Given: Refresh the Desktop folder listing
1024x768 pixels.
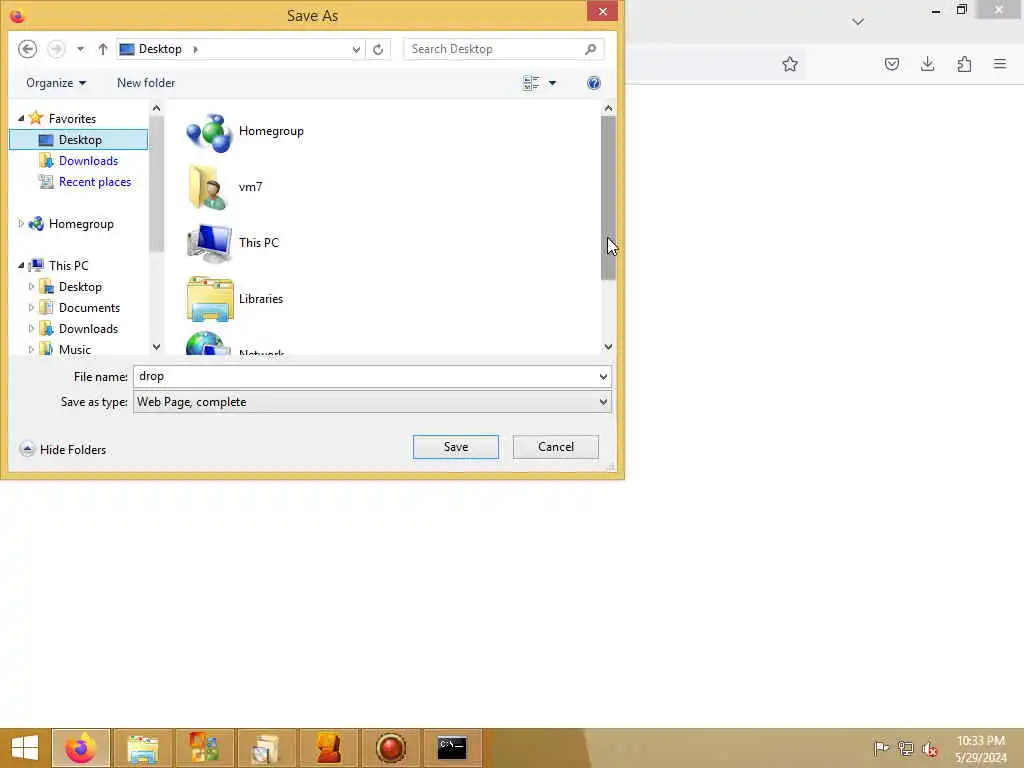Looking at the screenshot, I should click(378, 49).
